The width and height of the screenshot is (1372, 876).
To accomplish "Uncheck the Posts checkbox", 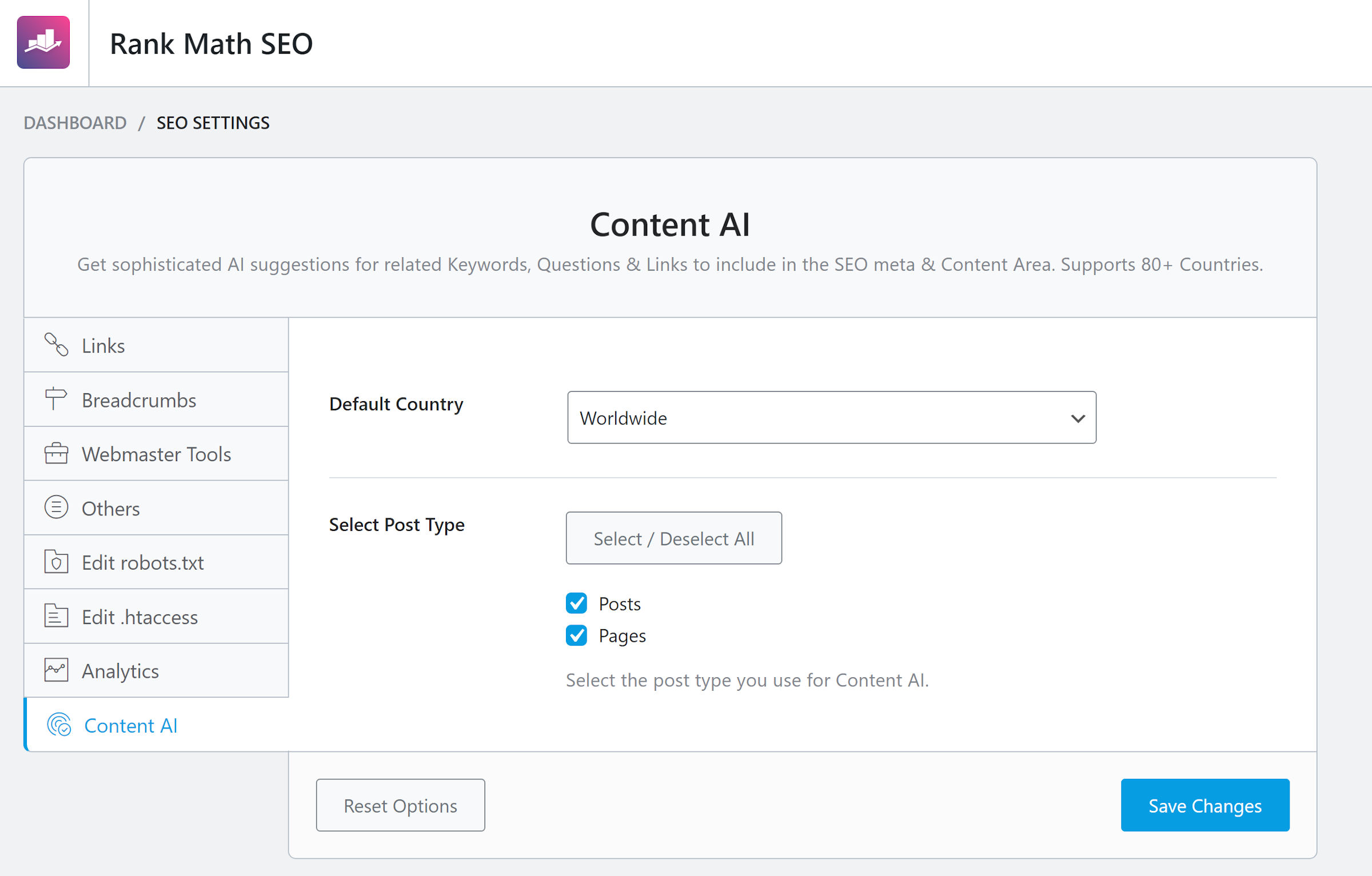I will (576, 603).
